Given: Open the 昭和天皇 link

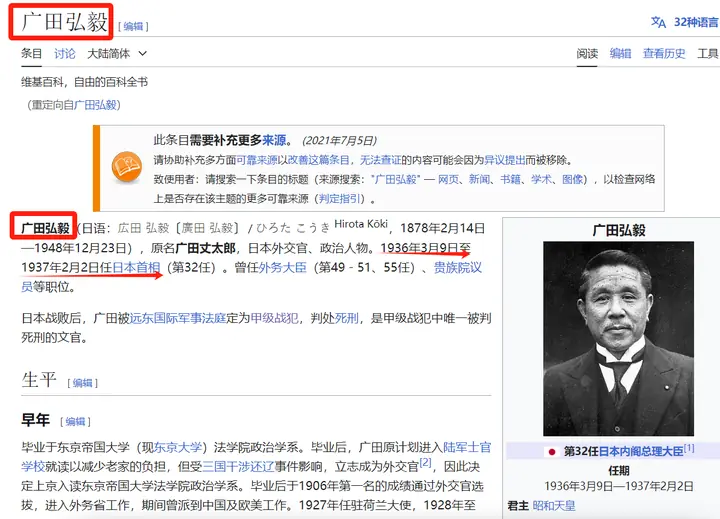Looking at the screenshot, I should point(554,506).
